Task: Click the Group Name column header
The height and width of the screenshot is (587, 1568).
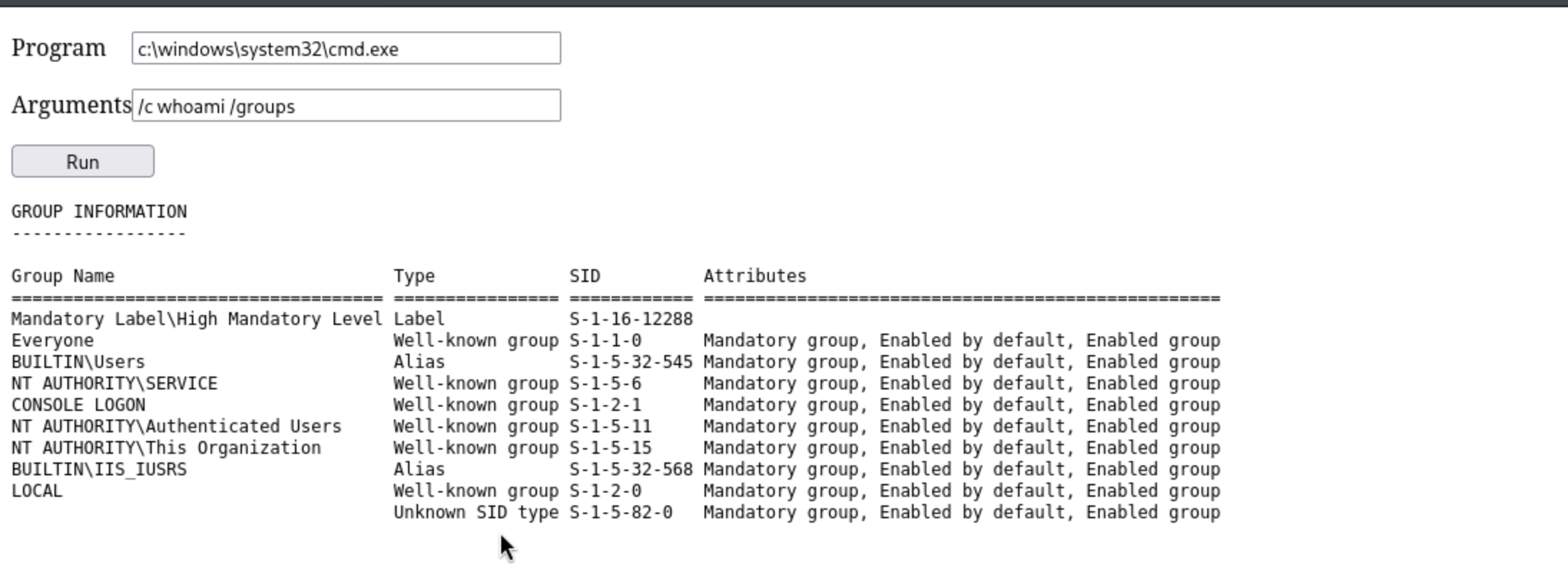Action: coord(63,276)
